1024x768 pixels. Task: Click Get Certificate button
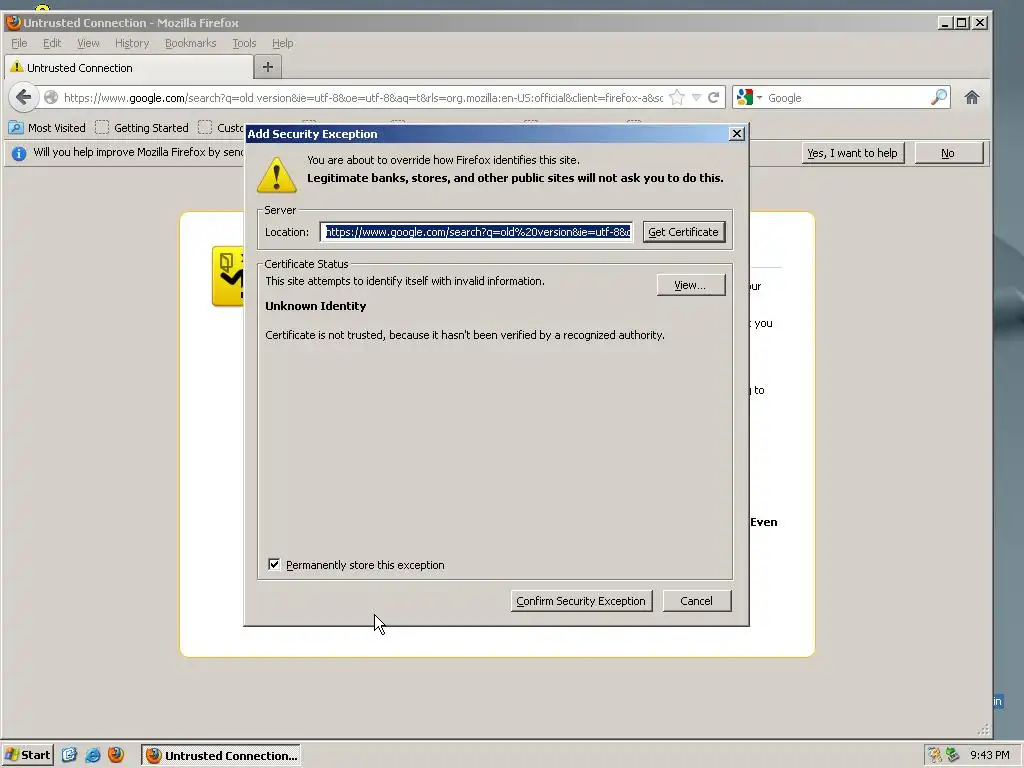684,232
